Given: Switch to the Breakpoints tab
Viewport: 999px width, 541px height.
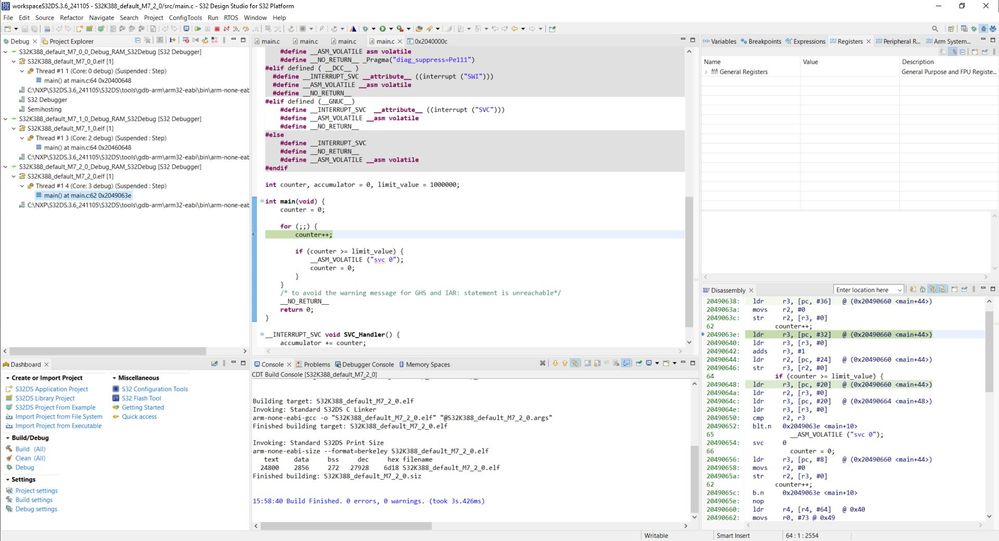Looking at the screenshot, I should (x=761, y=41).
